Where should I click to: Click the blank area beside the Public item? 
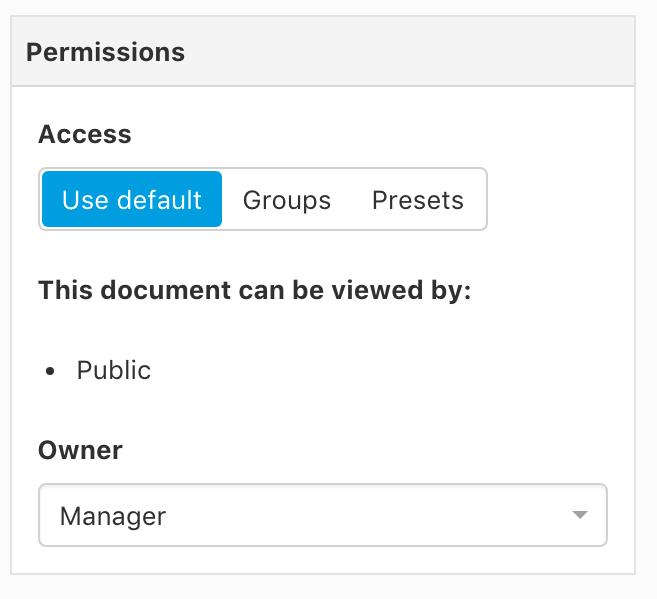377,370
